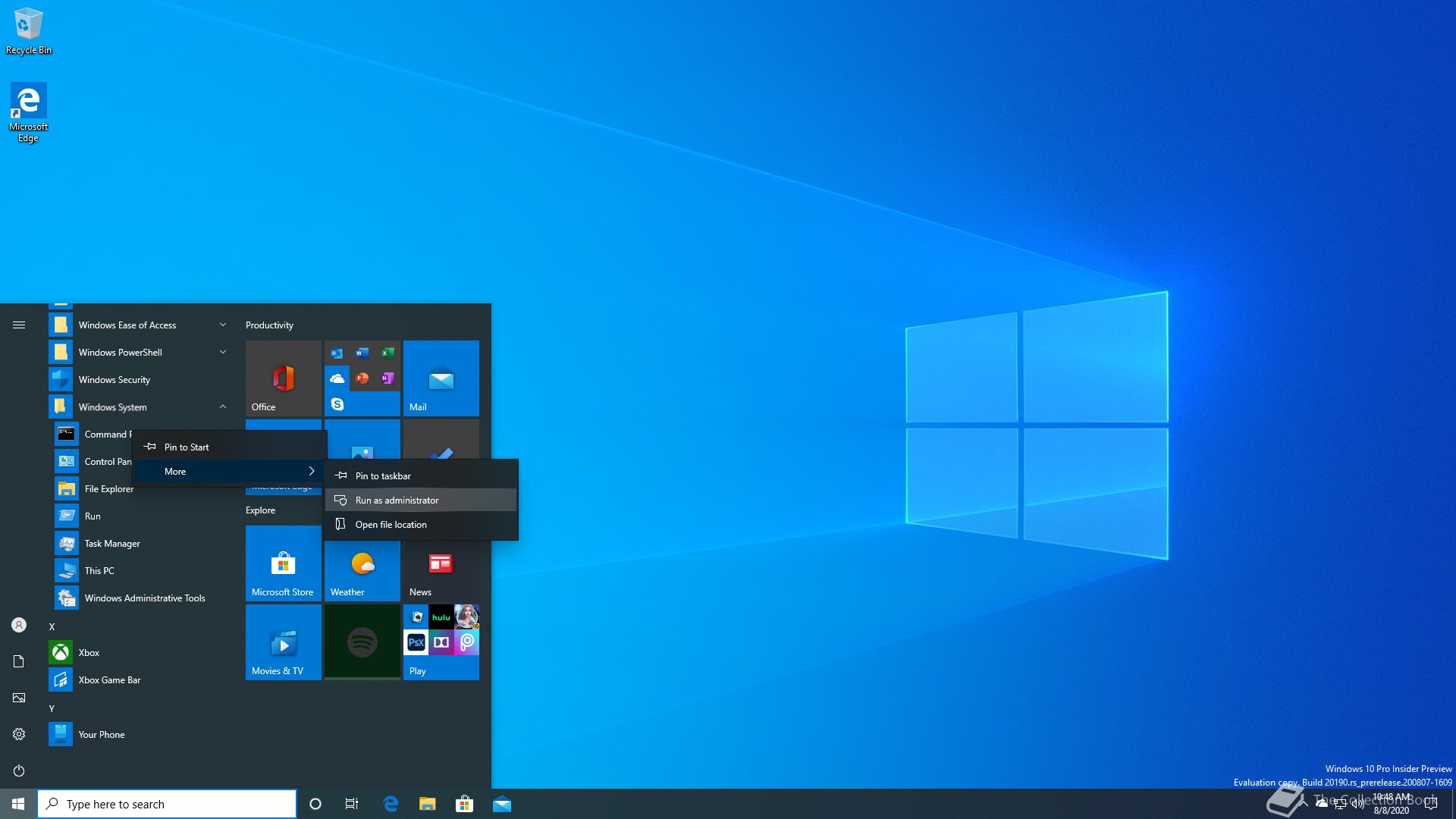Collapse Windows System folder chevron
This screenshot has width=1456, height=819.
click(223, 407)
